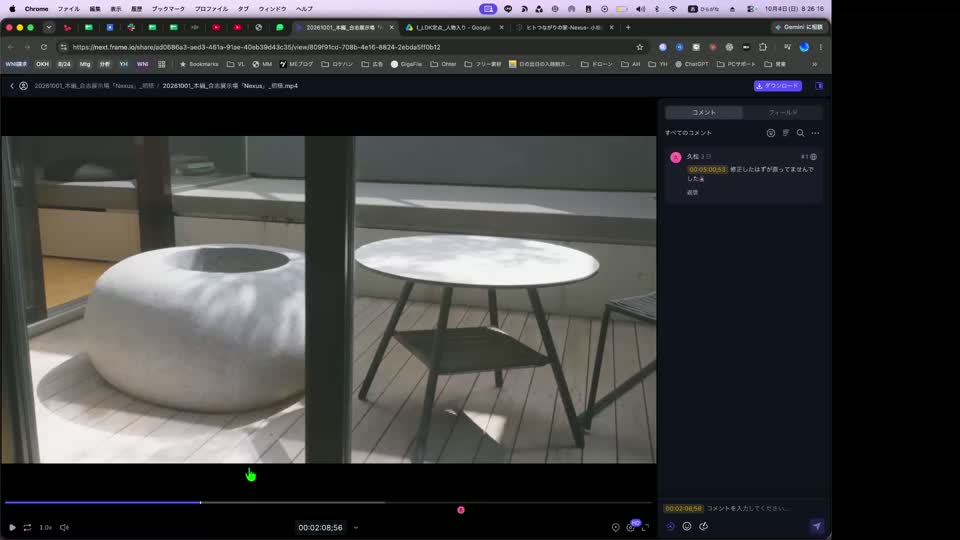
Task: Click the frame.io URL address bar
Action: (x=351, y=47)
